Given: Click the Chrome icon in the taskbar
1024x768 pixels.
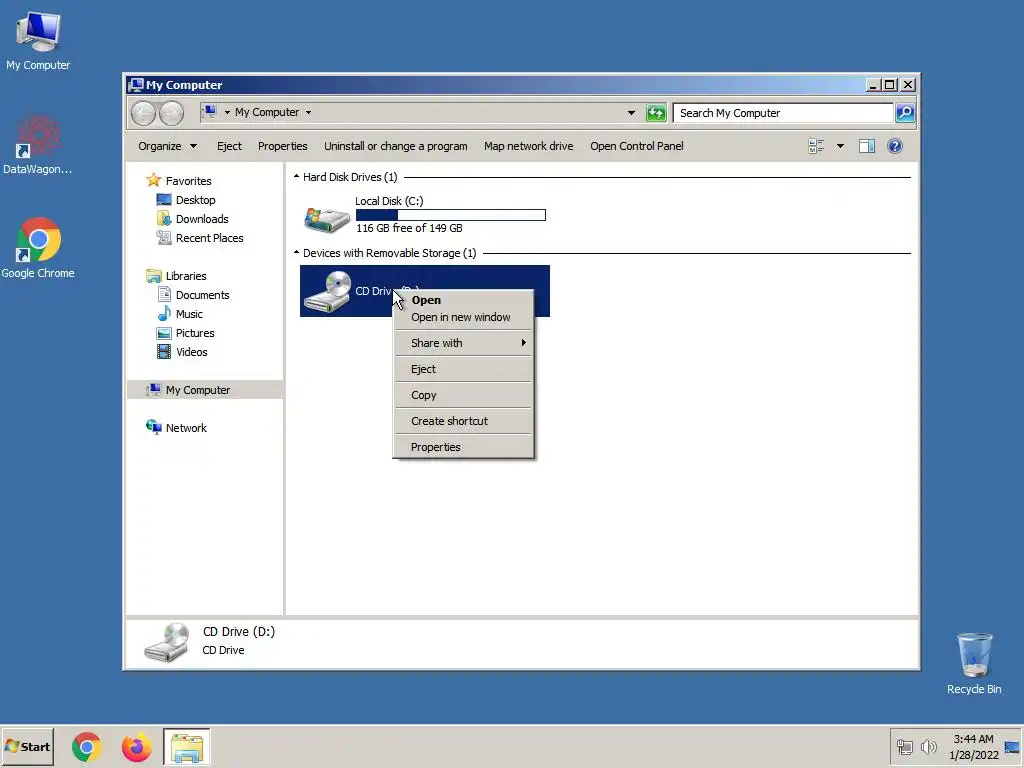Looking at the screenshot, I should (86, 747).
